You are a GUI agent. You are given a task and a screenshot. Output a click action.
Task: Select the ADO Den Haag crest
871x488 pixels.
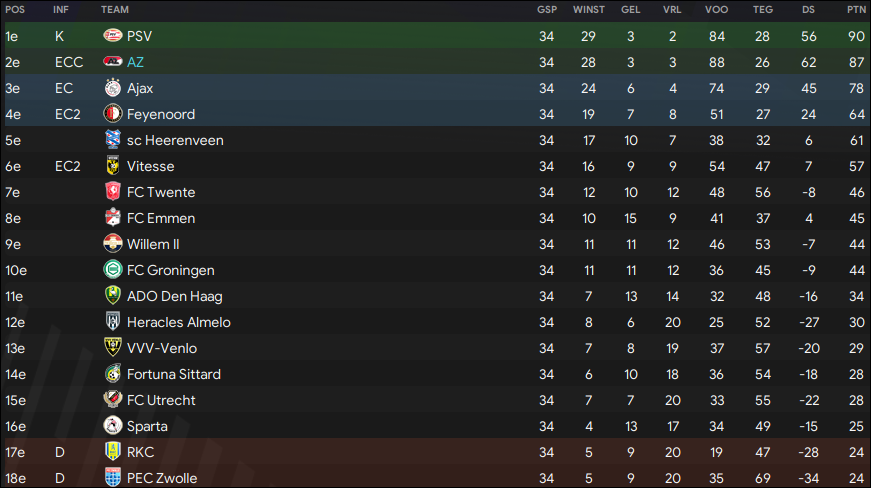click(113, 295)
